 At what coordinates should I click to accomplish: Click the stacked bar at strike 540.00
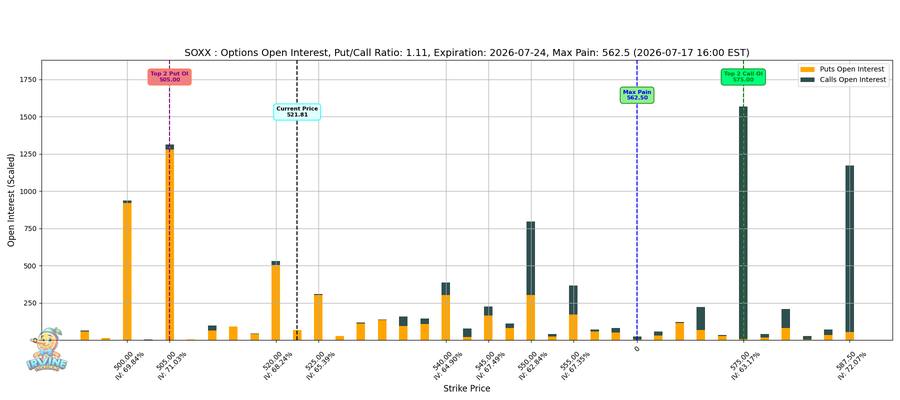tap(446, 311)
